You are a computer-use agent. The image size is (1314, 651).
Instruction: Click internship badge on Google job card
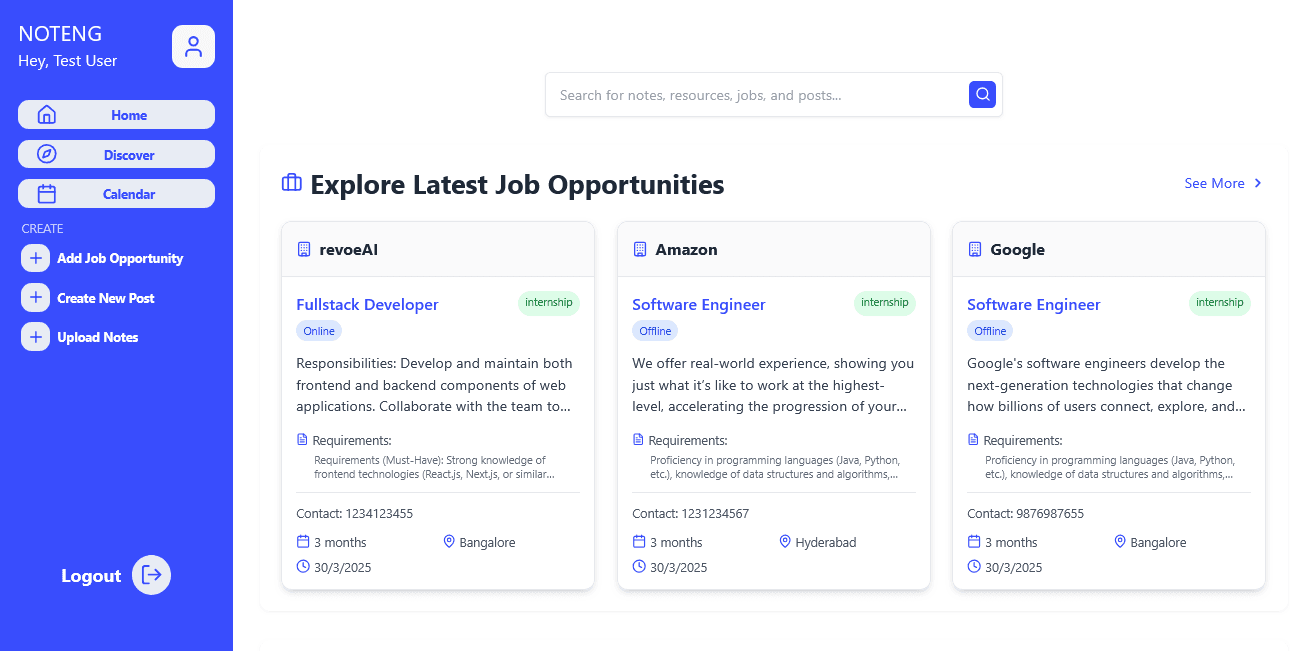point(1219,303)
